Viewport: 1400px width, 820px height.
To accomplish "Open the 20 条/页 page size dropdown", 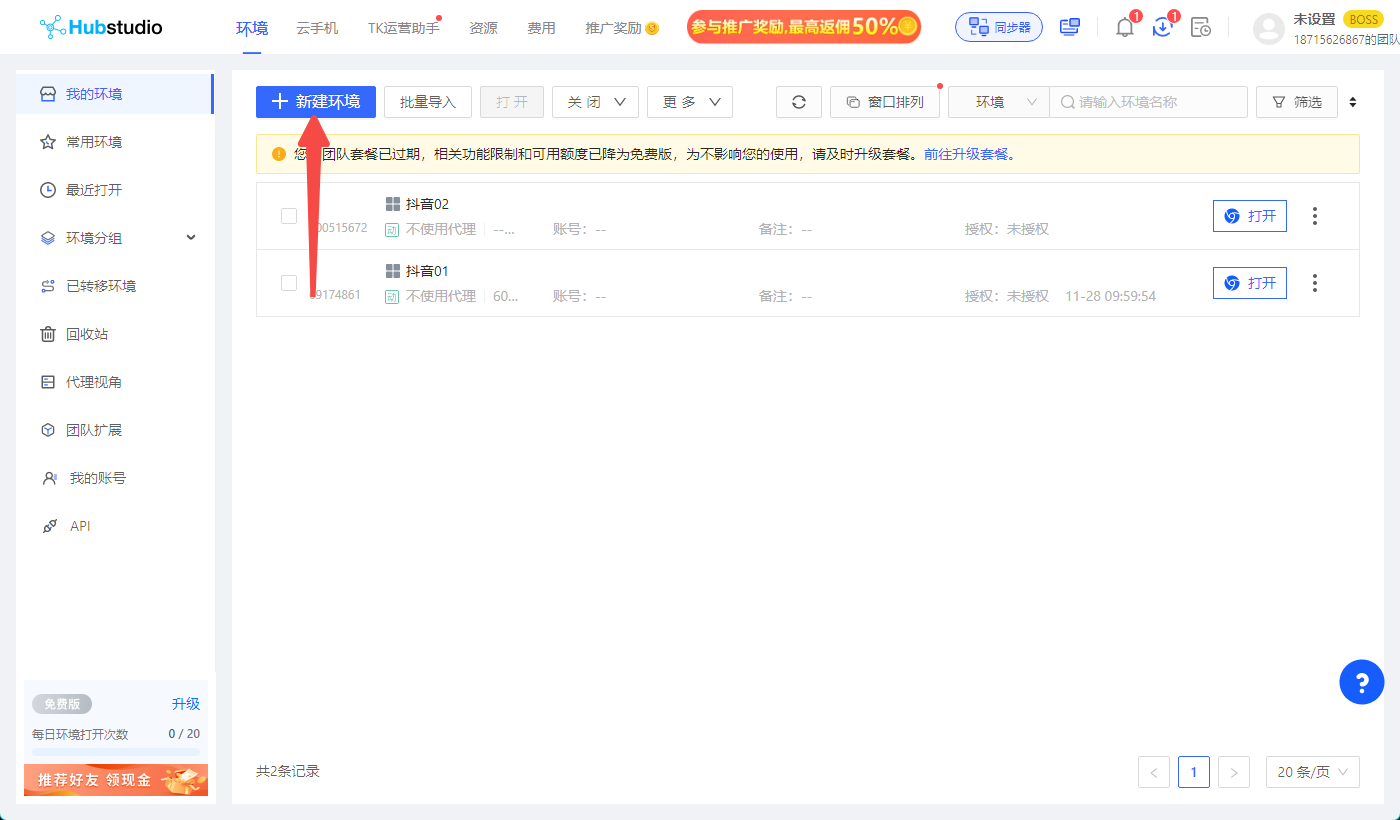I will pyautogui.click(x=1312, y=772).
